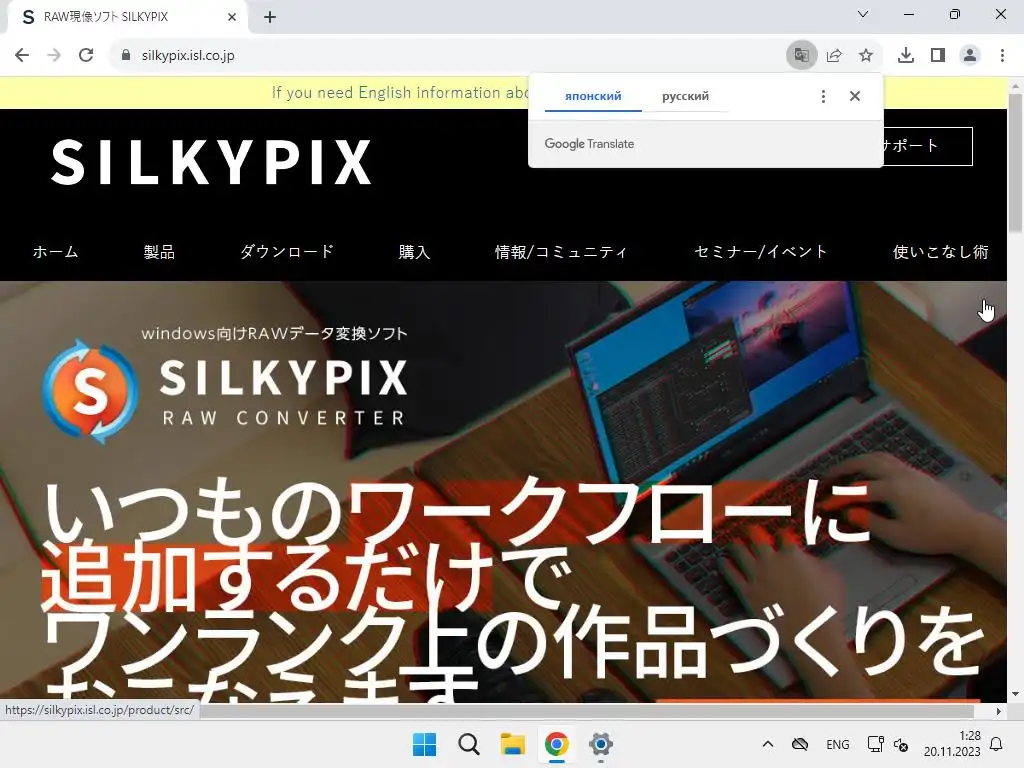Open the Windows Start menu
Screen dimensions: 1024x768
tap(424, 744)
